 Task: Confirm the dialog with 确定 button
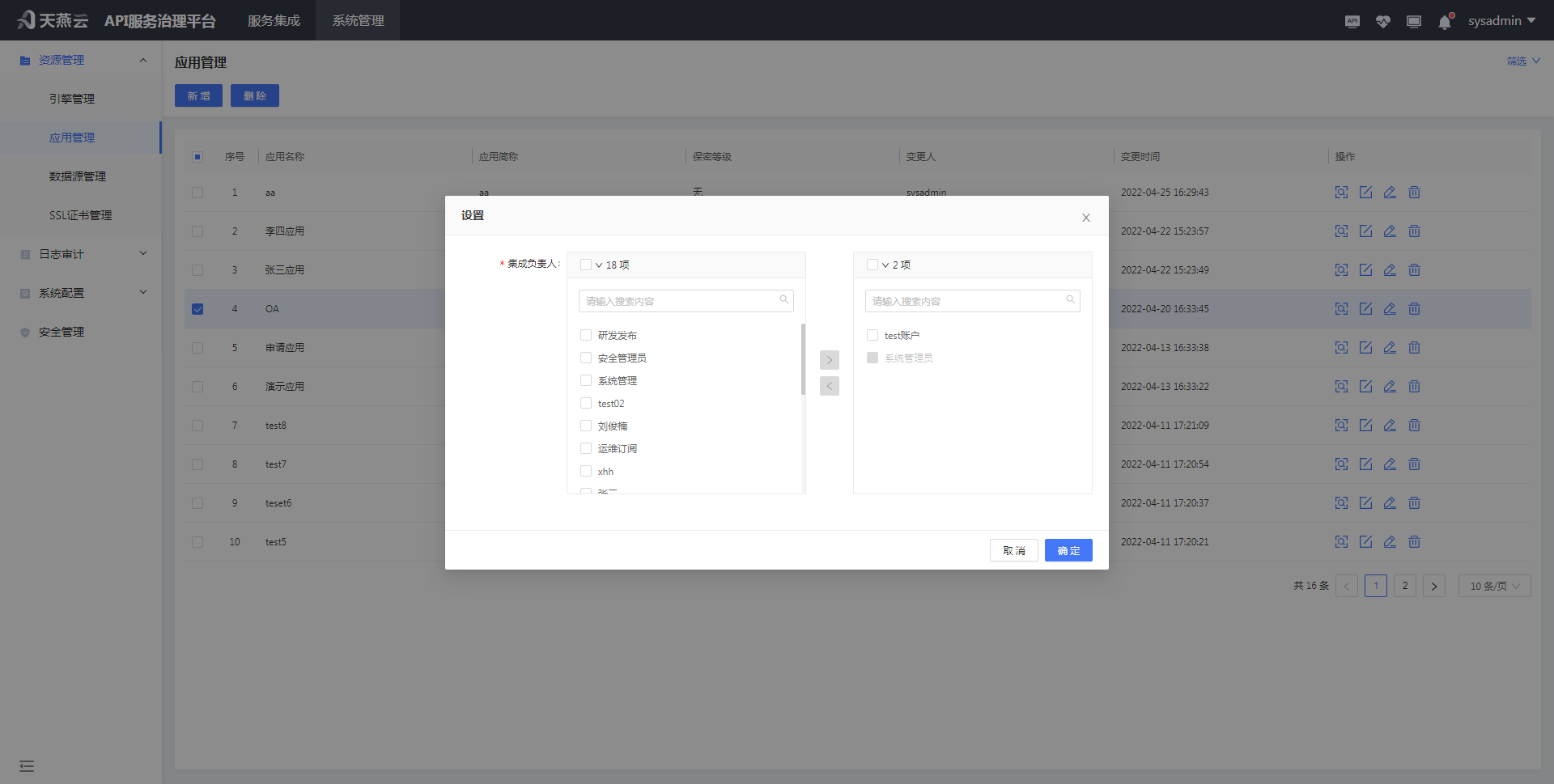tap(1068, 550)
